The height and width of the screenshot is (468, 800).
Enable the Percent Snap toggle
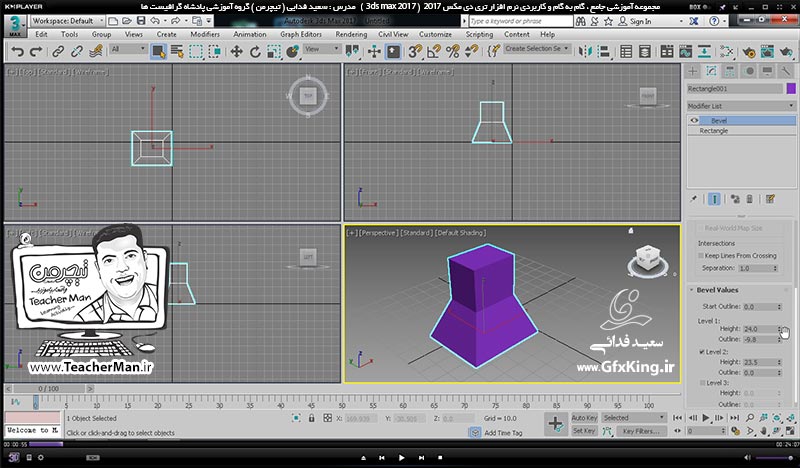coord(453,52)
